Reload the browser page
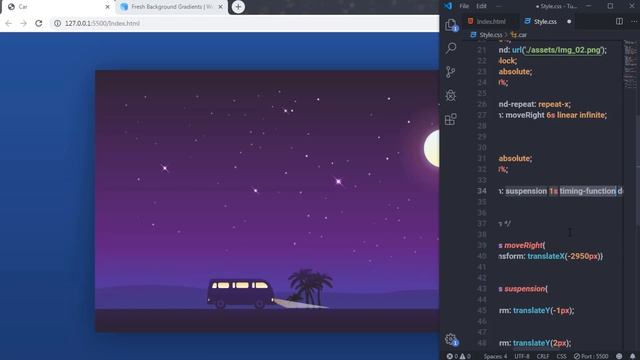 point(39,23)
